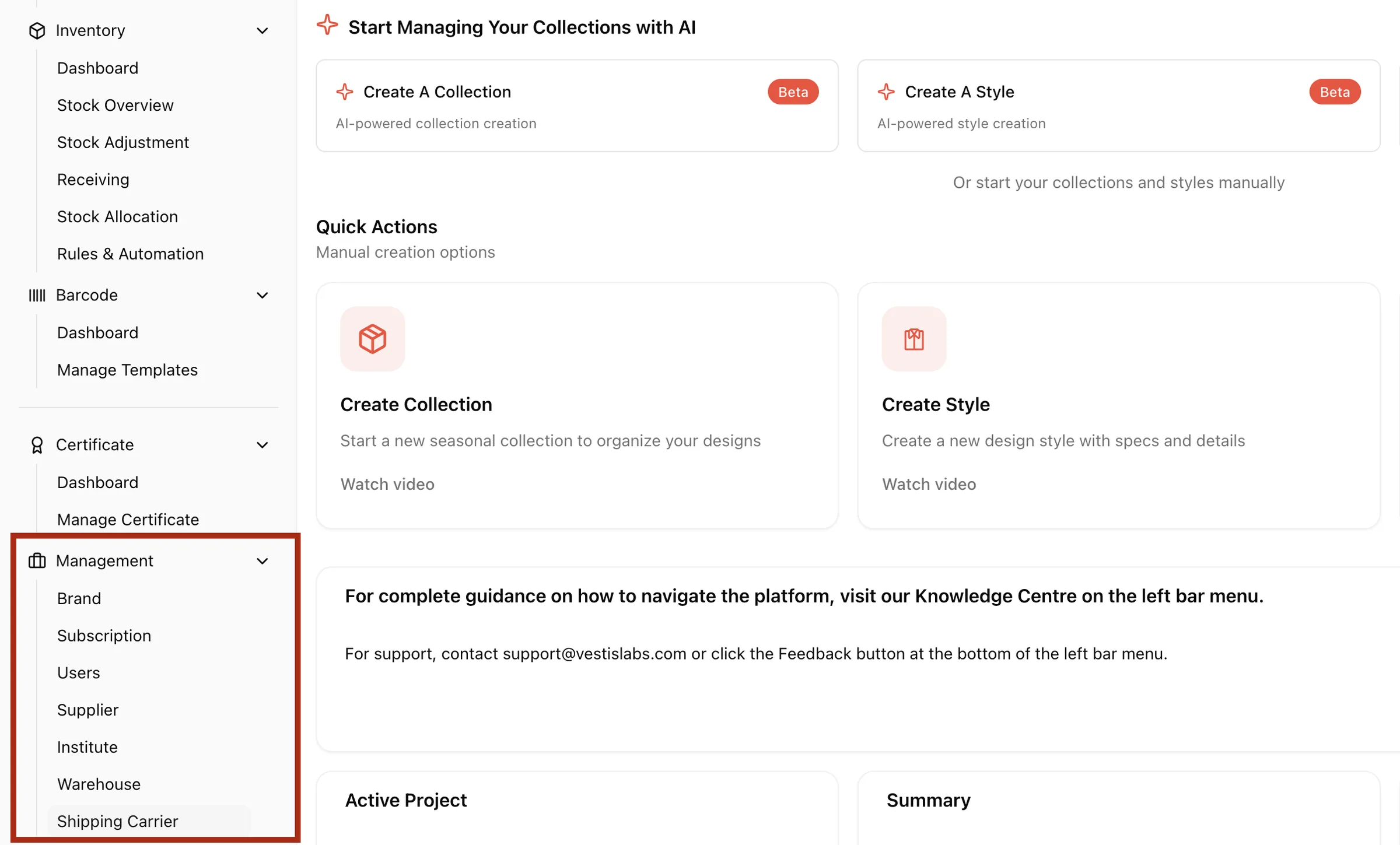Select Shipping Carrier item
Image resolution: width=1400 pixels, height=845 pixels.
(118, 821)
